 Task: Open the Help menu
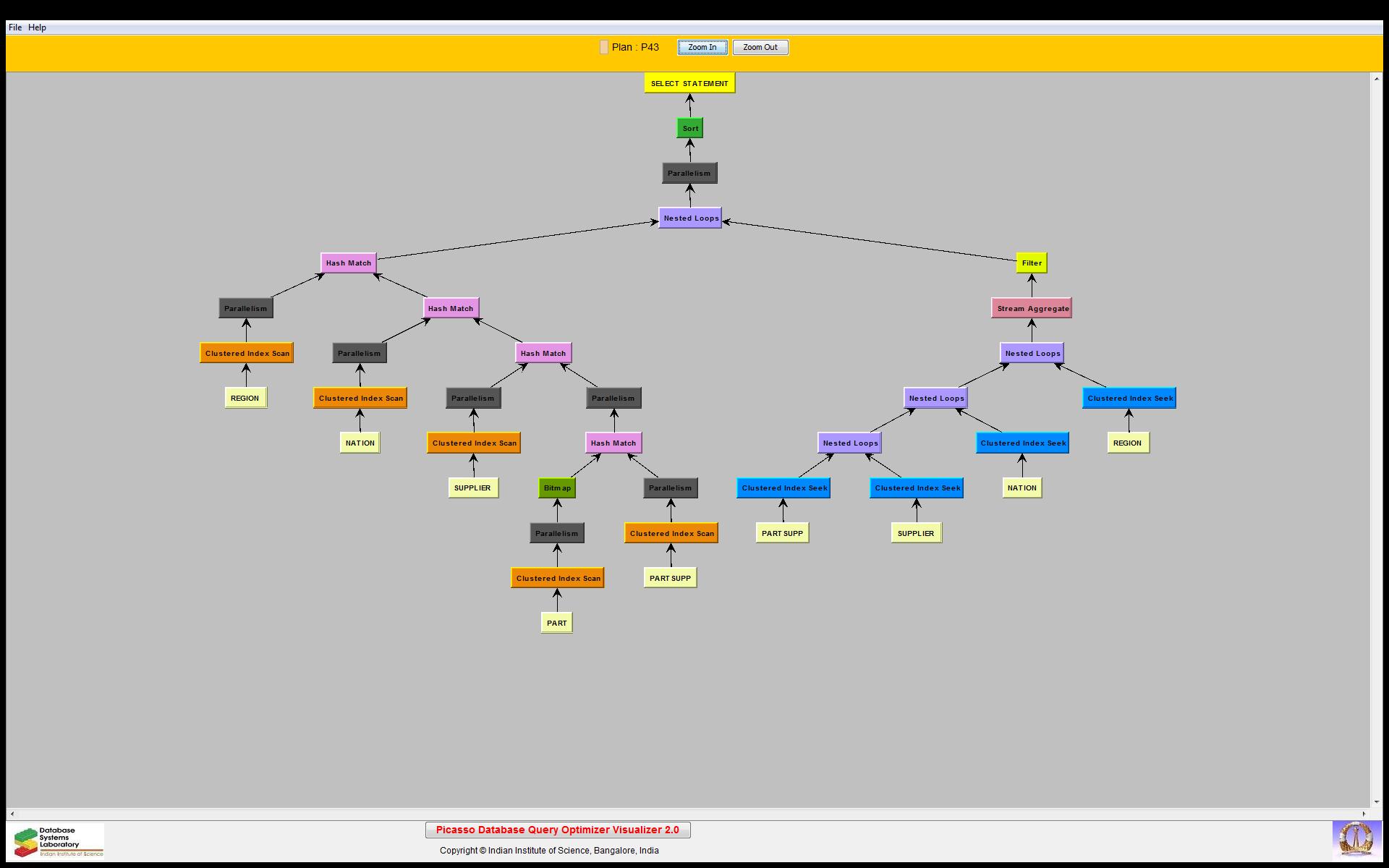[37, 27]
